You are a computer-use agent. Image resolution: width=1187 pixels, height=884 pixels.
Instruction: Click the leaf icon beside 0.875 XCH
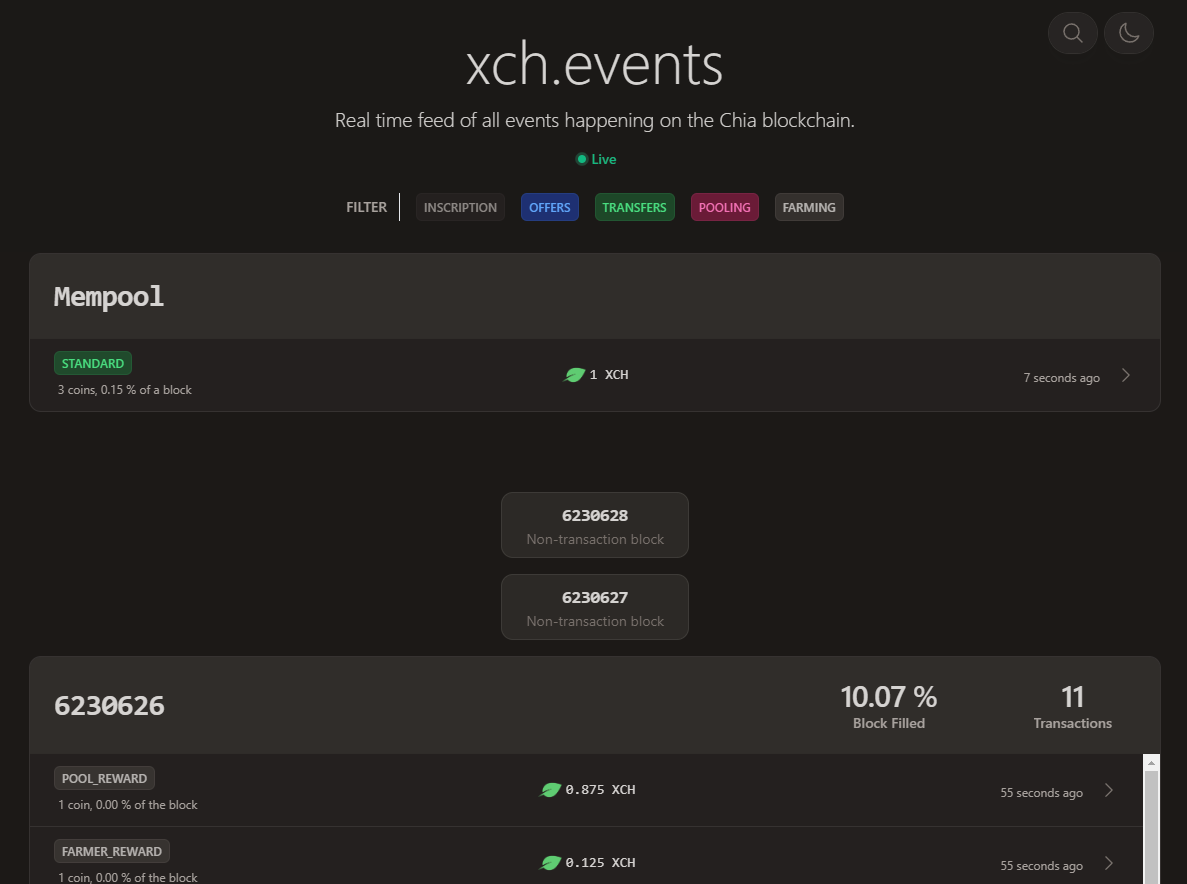pos(550,790)
